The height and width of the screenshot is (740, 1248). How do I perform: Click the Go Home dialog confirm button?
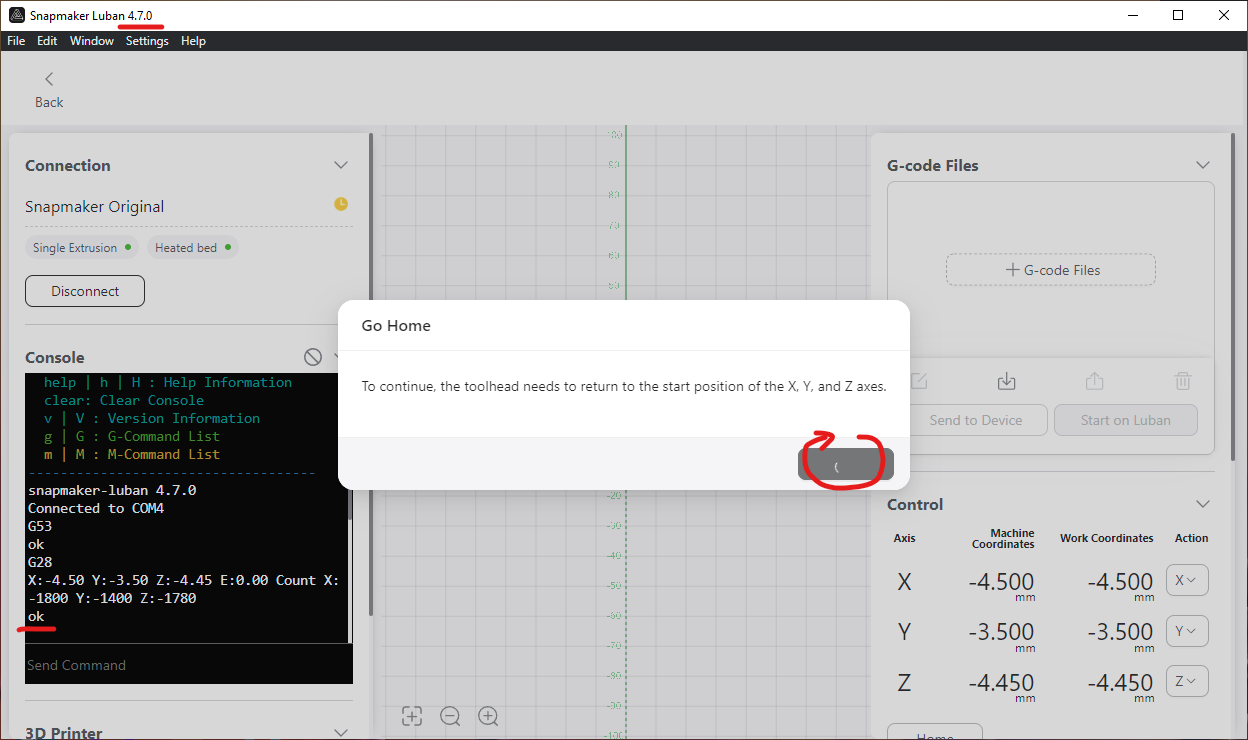point(846,464)
